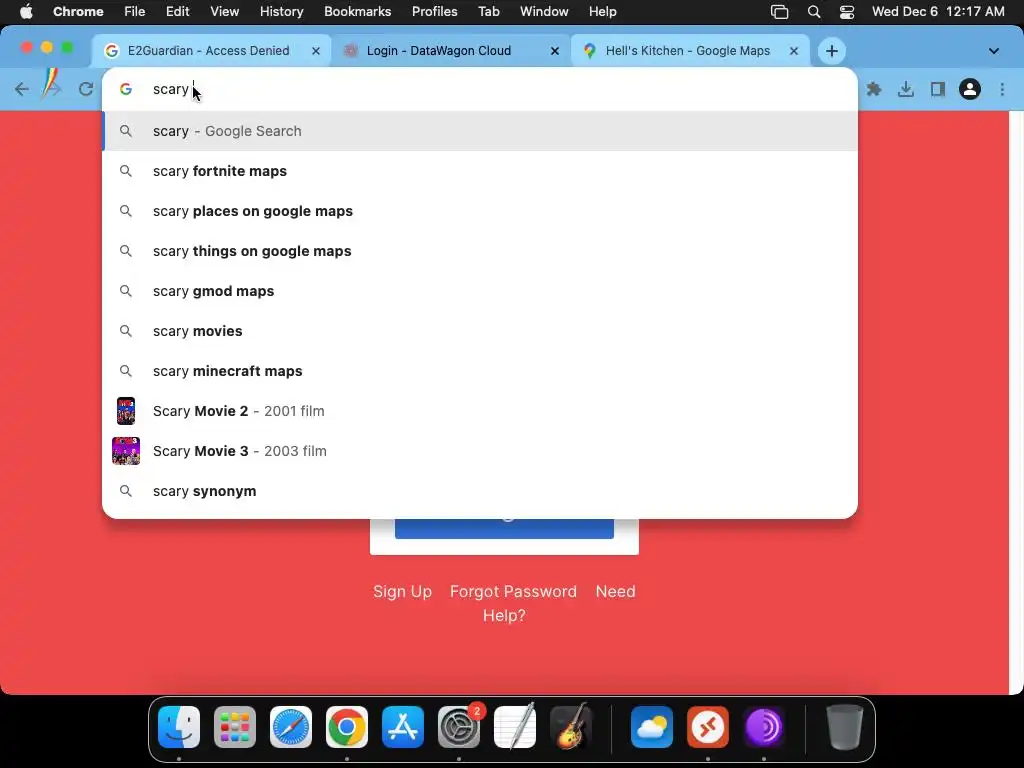Open GarageBand from the Dock
This screenshot has width=1024, height=768.
(571, 727)
